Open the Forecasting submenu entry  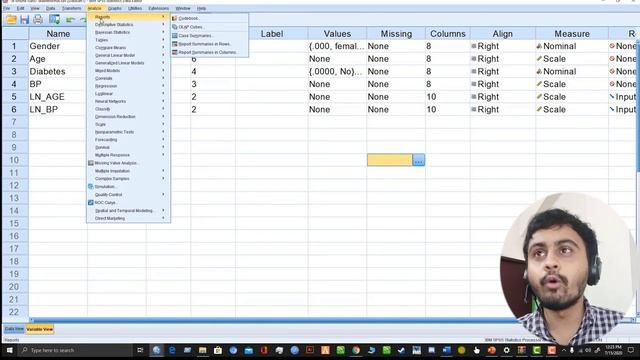128,140
